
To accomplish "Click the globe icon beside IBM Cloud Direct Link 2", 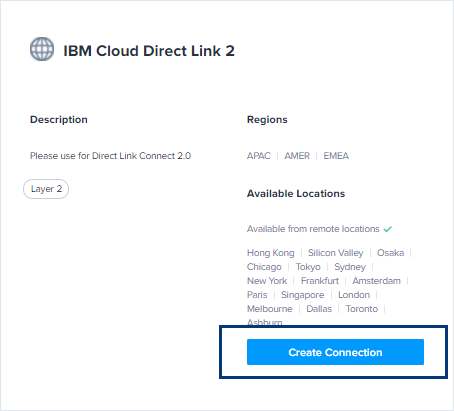I will [x=42, y=49].
